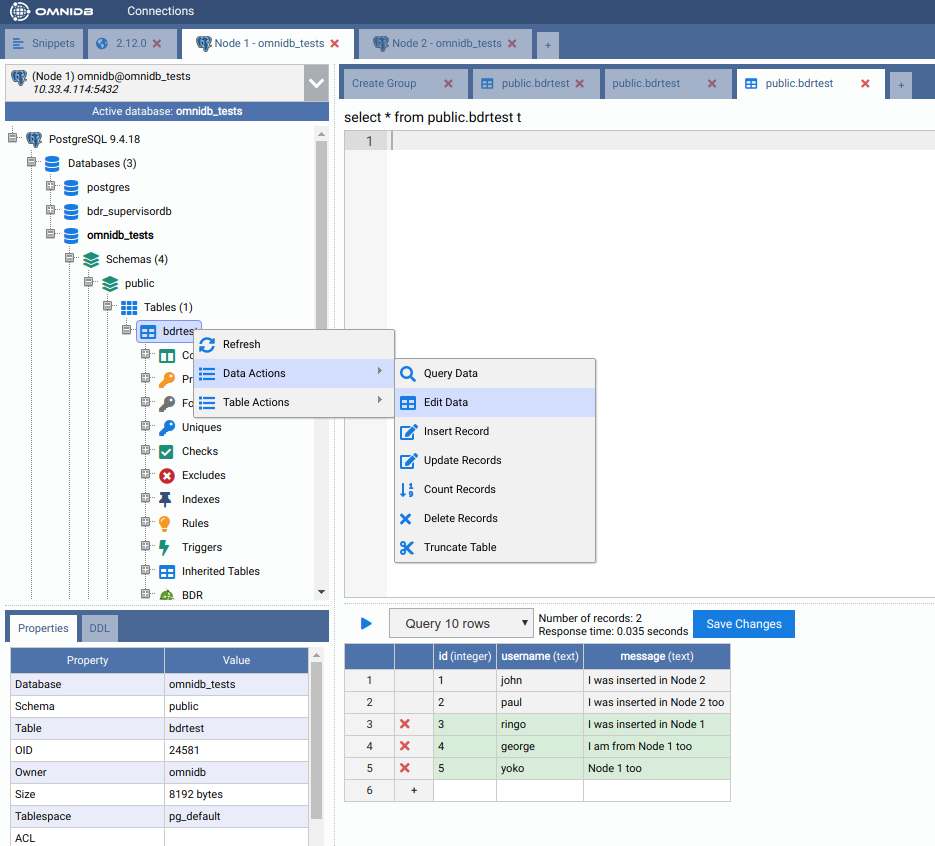The width and height of the screenshot is (935, 846).
Task: Toggle delete mark on ringo row
Action: point(405,724)
